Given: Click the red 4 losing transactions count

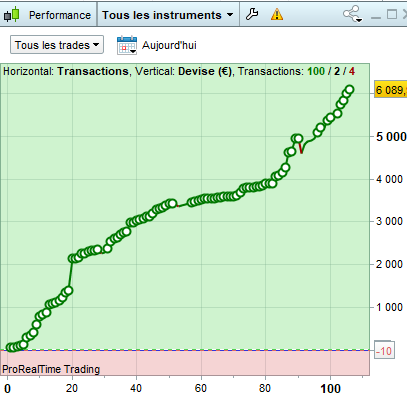Looking at the screenshot, I should [x=352, y=71].
